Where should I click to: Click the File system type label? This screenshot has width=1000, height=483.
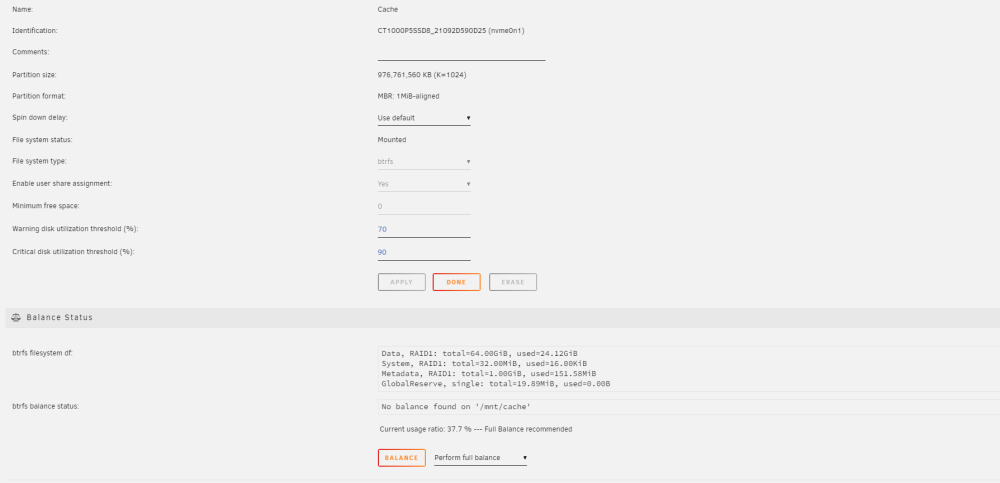[x=39, y=161]
